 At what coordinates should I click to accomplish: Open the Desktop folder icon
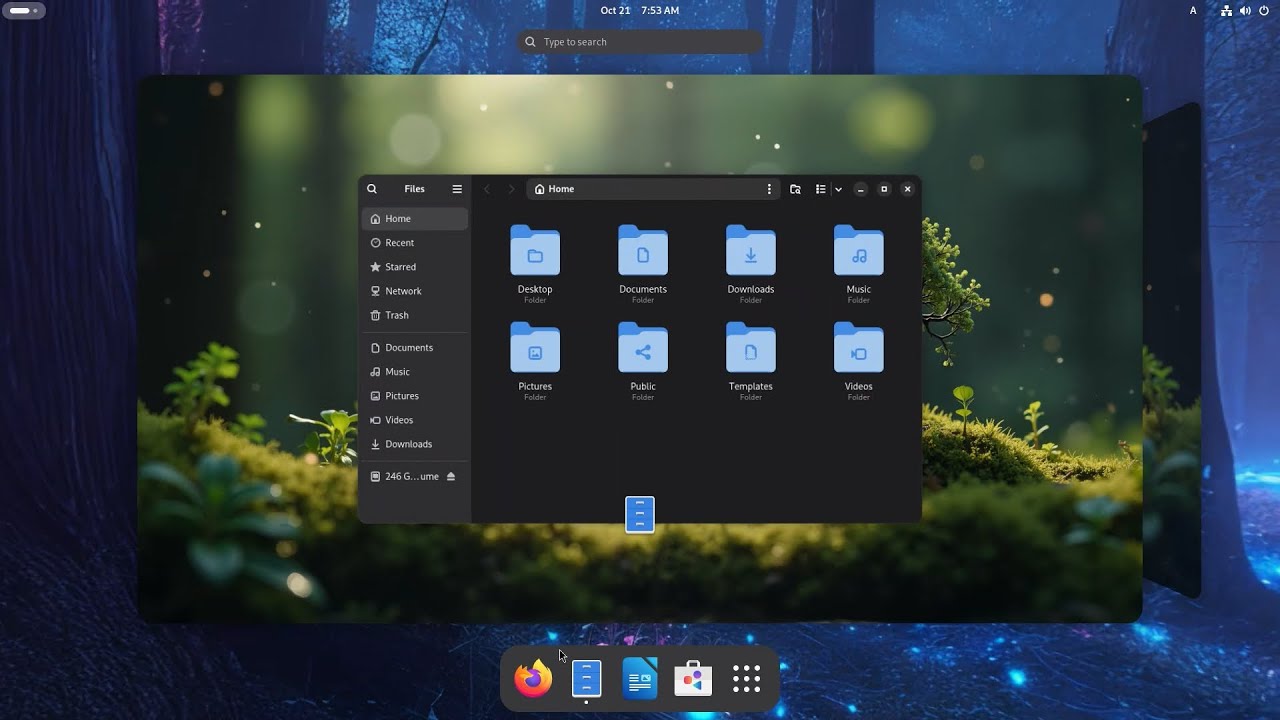[535, 250]
